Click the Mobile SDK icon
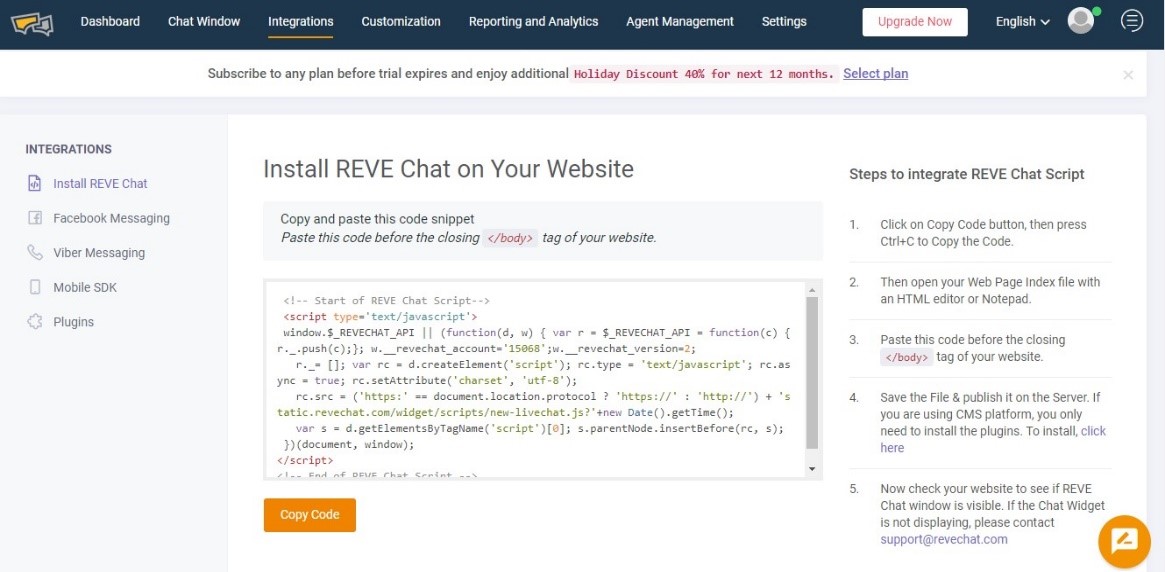 [35, 287]
